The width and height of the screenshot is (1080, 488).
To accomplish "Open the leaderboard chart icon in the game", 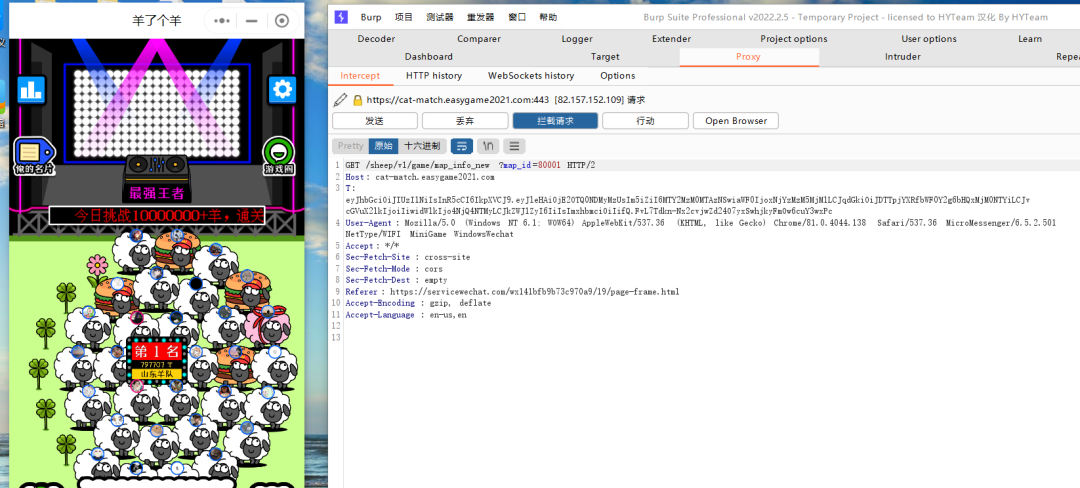I will [x=31, y=89].
